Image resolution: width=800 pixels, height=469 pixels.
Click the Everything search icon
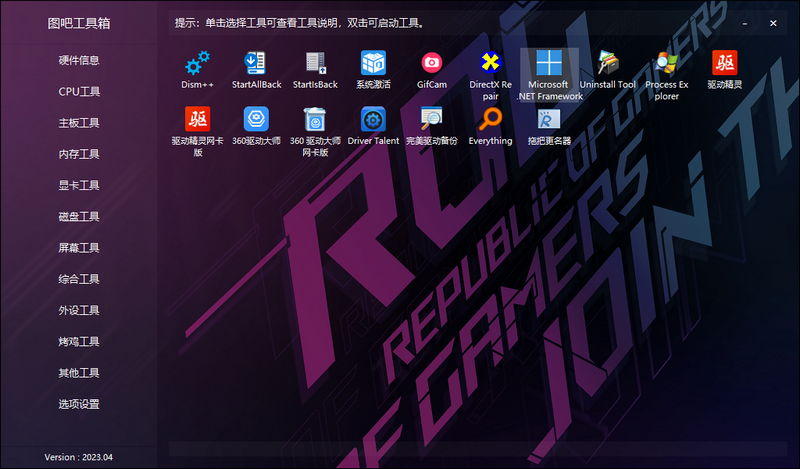[490, 119]
